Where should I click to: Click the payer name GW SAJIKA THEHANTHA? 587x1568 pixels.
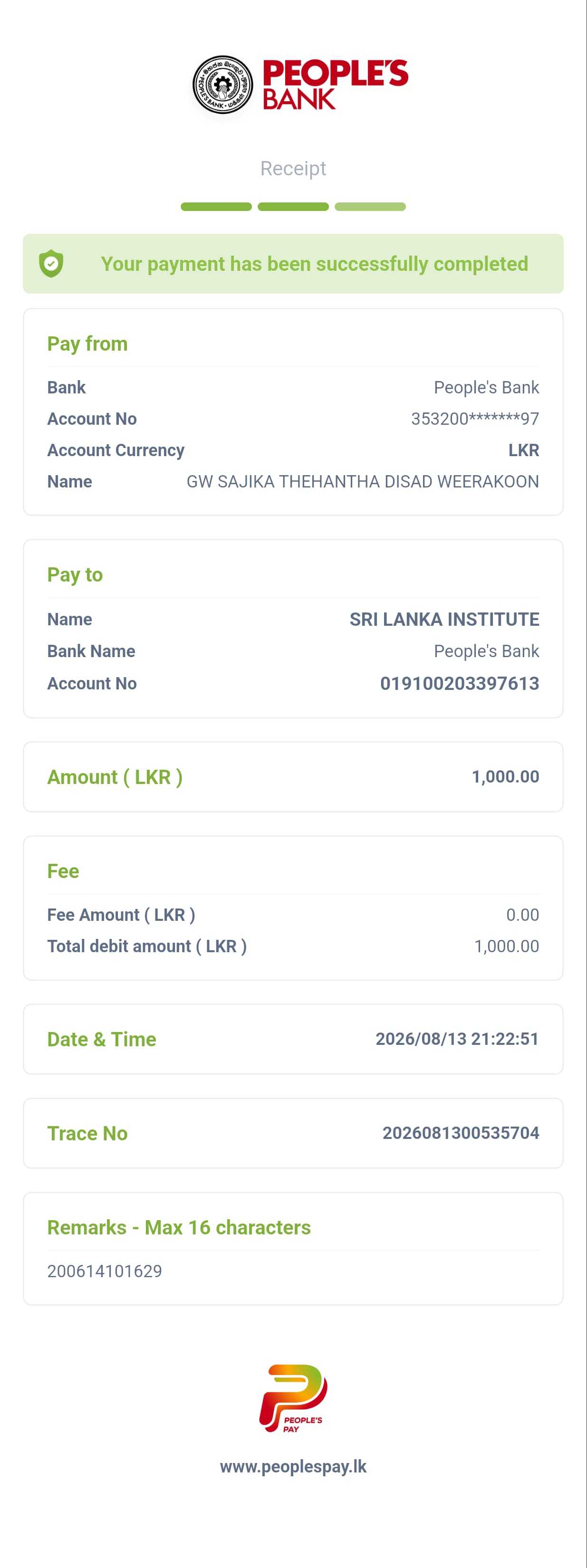click(x=362, y=481)
